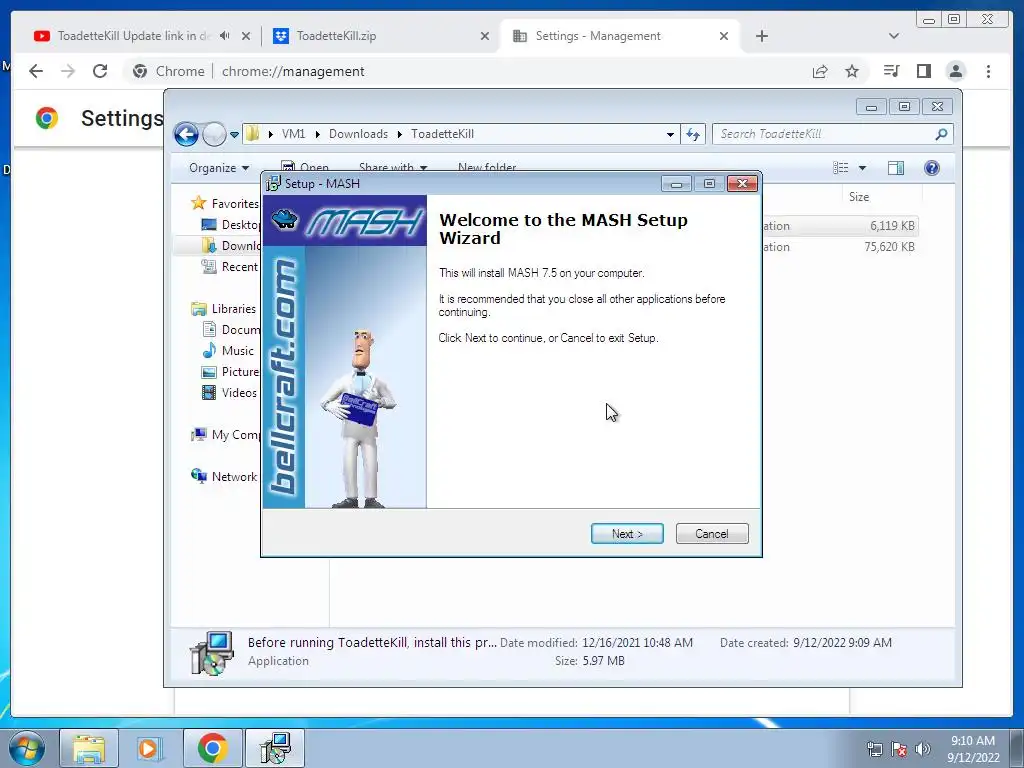Change Explorer view icon
This screenshot has height=768, width=1024.
(840, 168)
